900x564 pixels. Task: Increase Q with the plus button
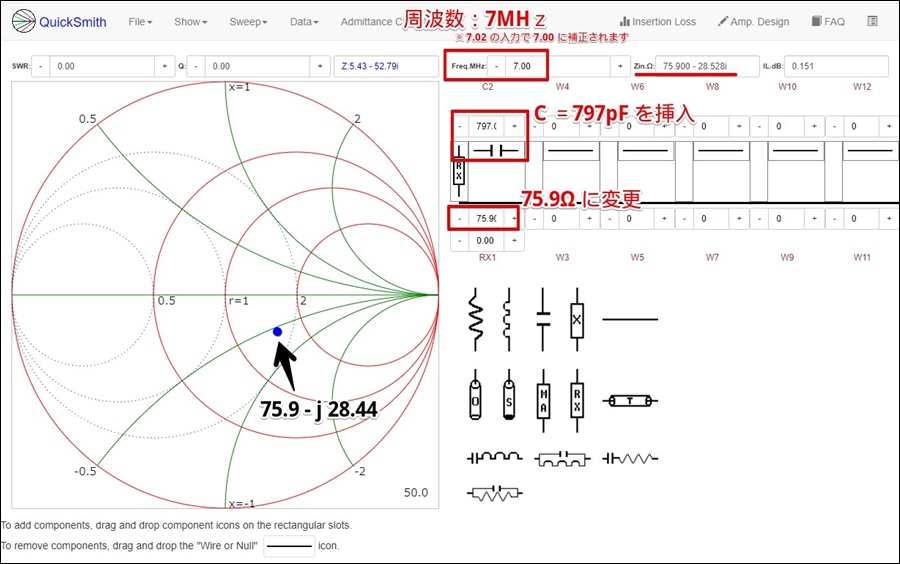tap(320, 66)
